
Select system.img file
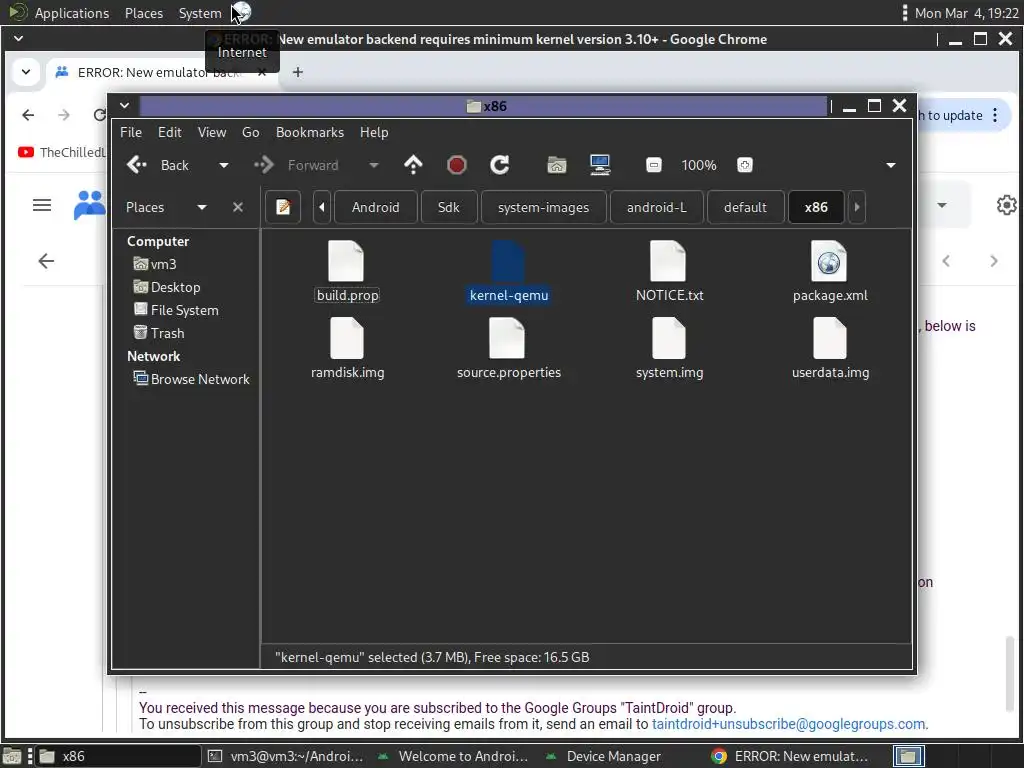(669, 348)
